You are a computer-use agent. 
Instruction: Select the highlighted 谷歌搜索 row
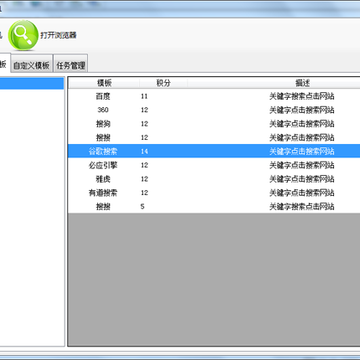tap(214, 151)
